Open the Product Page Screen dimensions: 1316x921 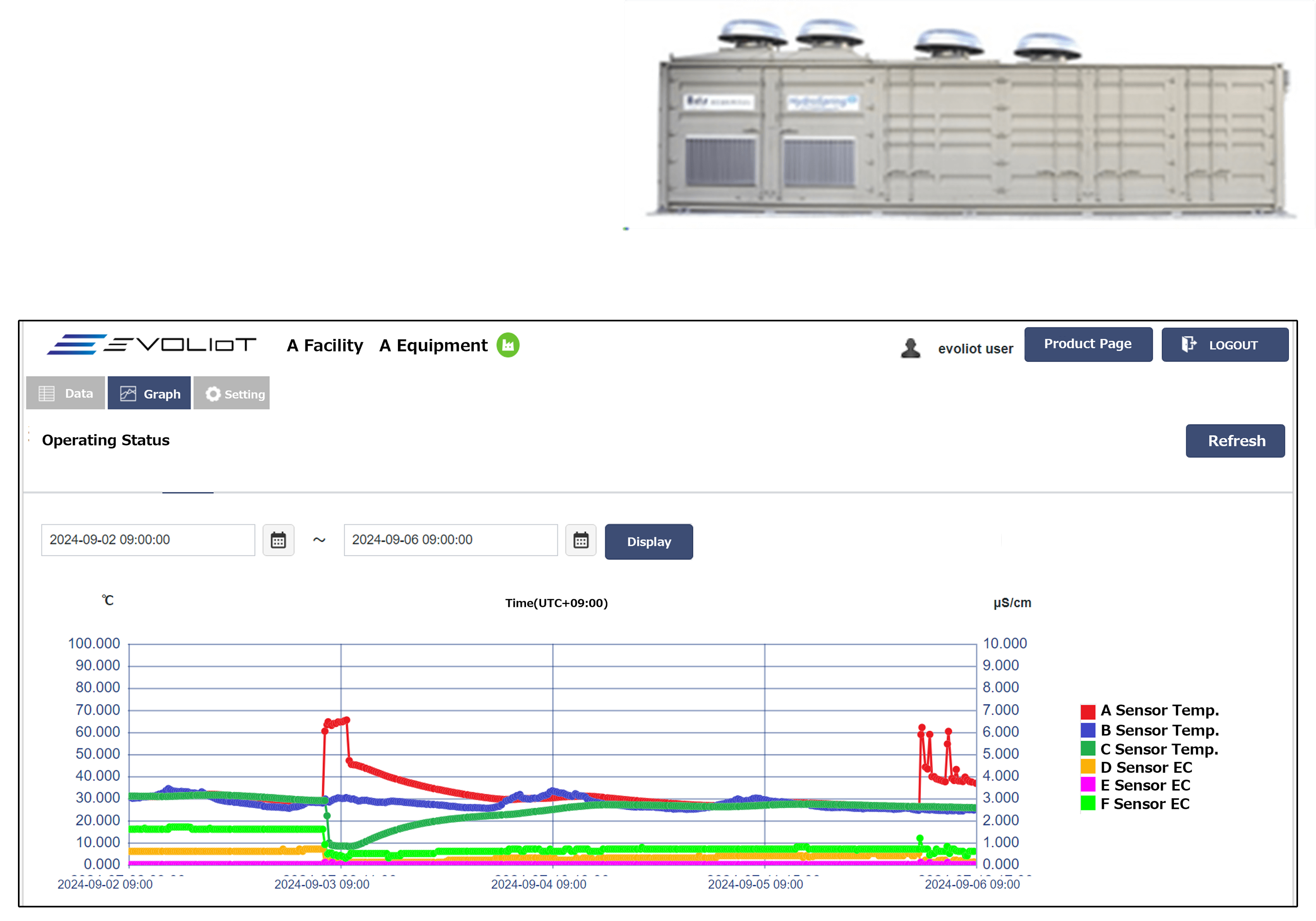(x=1087, y=344)
